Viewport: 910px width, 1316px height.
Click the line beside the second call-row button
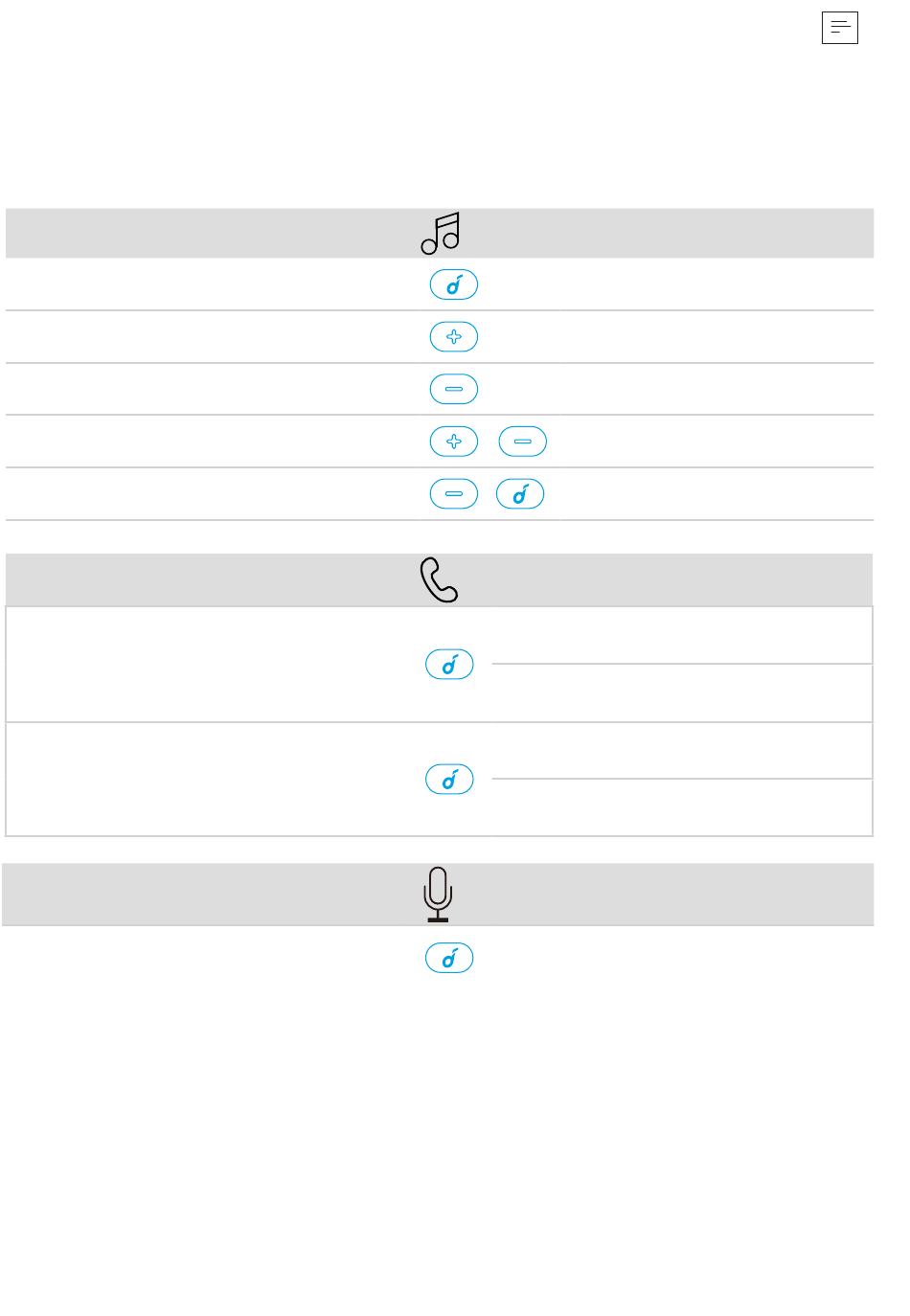[x=682, y=779]
